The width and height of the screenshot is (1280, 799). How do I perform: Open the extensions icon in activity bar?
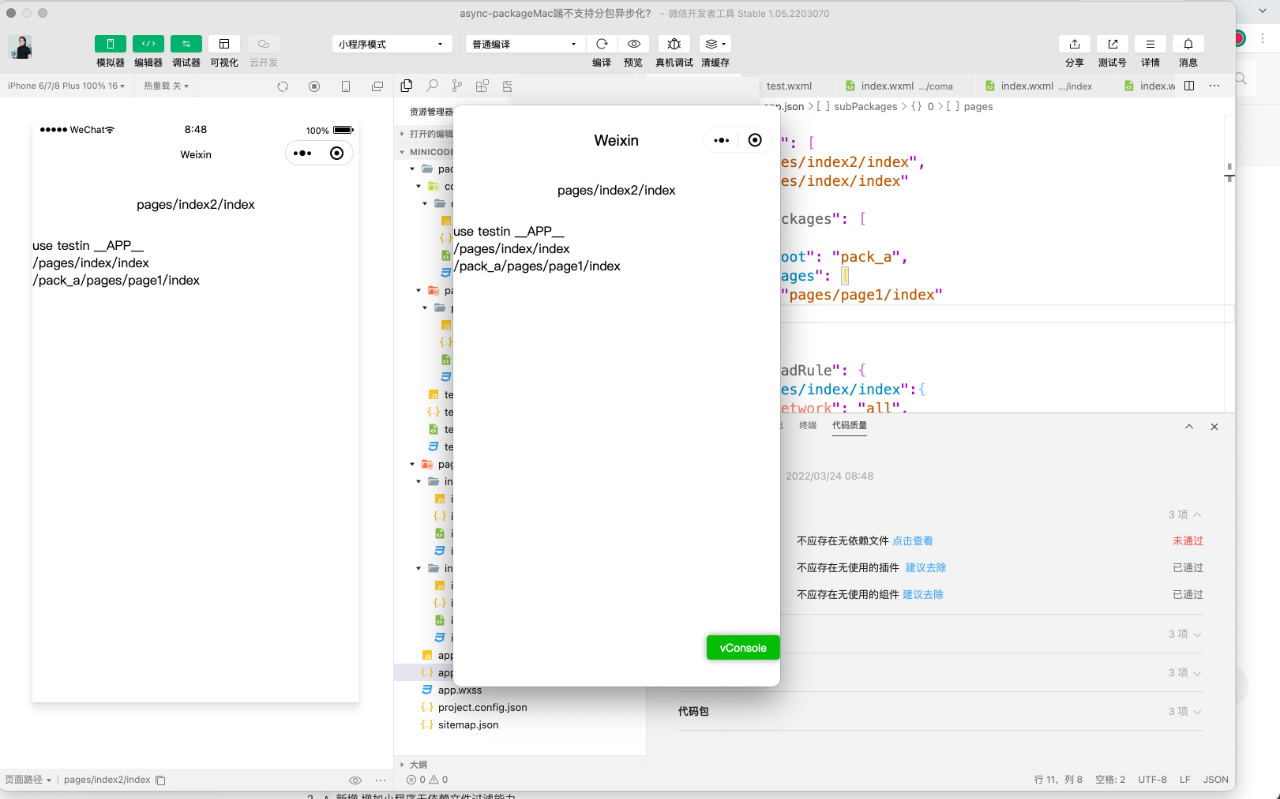[482, 86]
